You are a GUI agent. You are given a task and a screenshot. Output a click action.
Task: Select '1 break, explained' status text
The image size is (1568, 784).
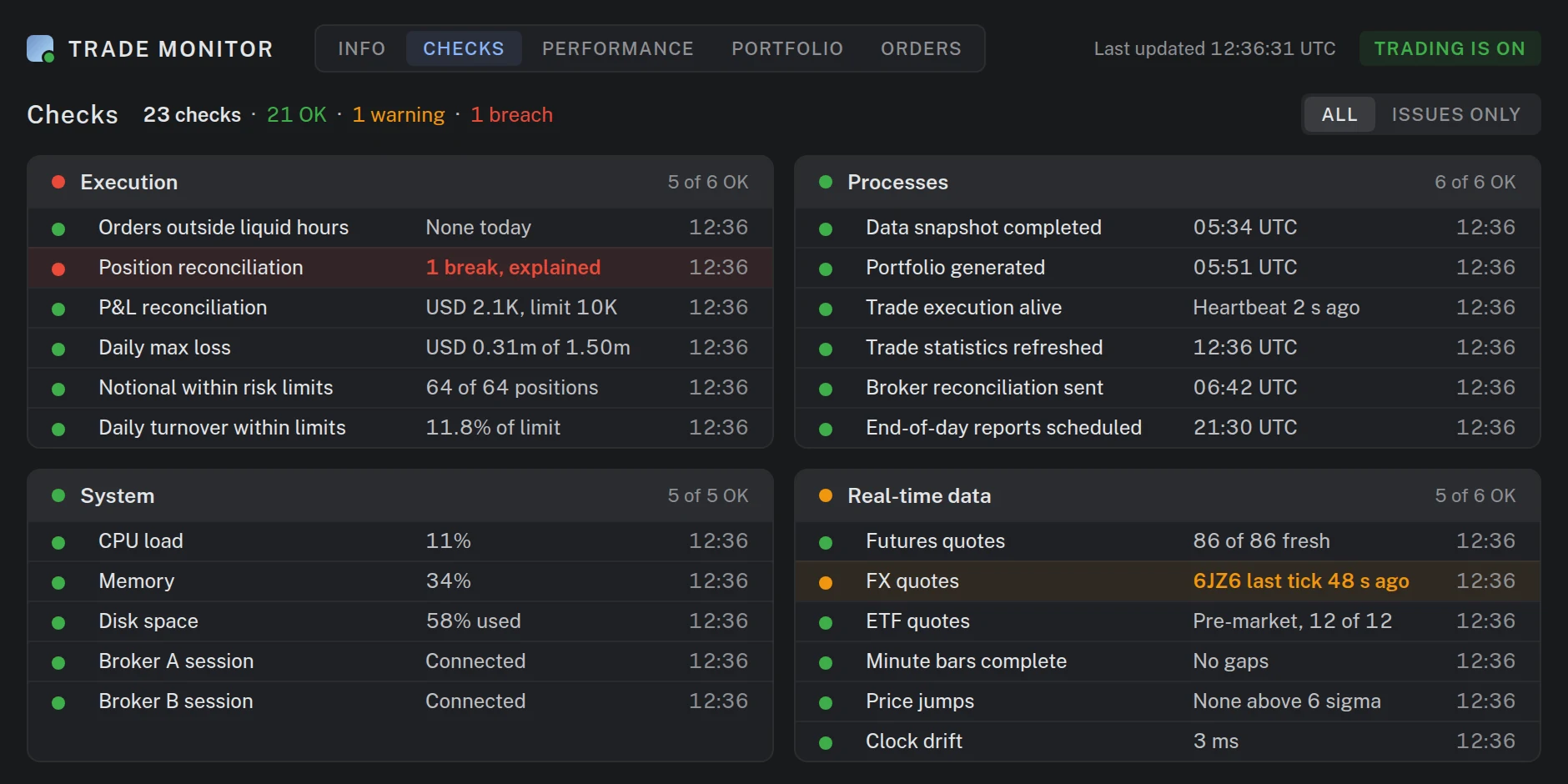click(513, 268)
